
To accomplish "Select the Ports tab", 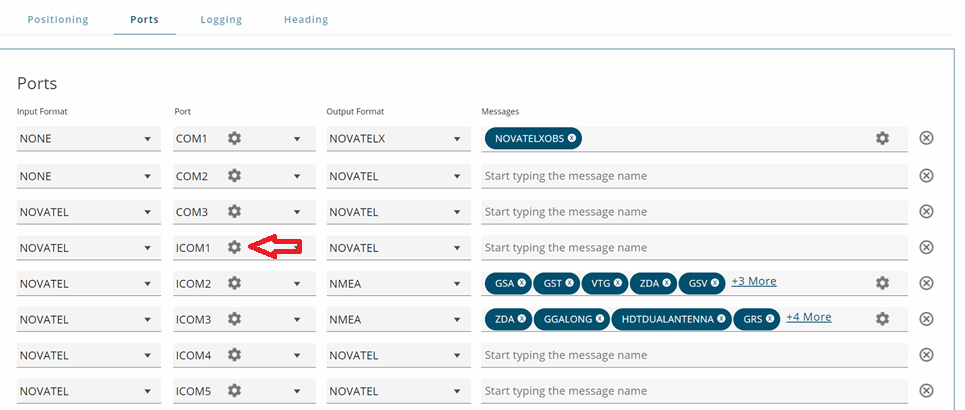I will click(145, 20).
